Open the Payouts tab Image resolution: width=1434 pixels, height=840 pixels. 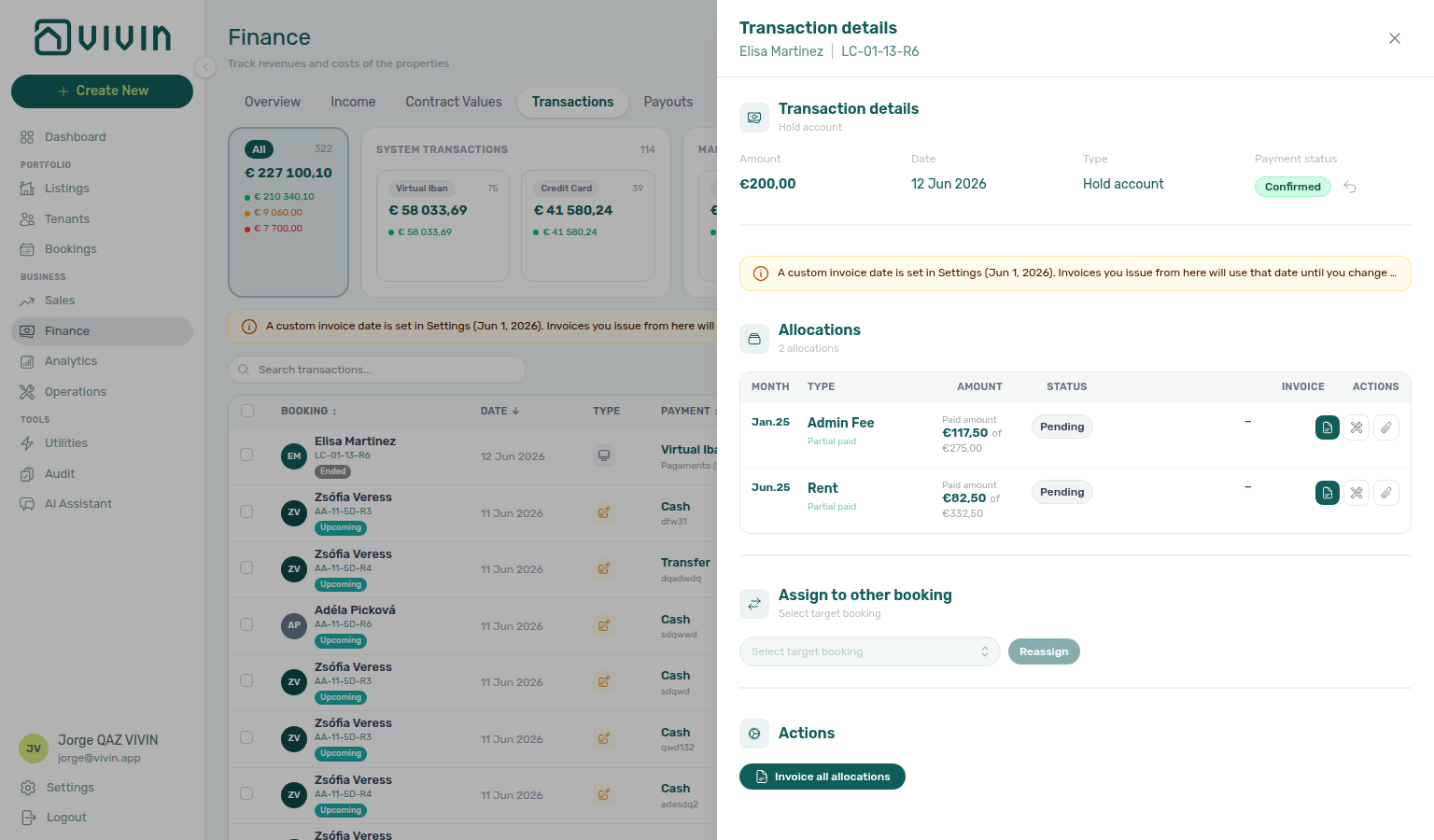668,102
